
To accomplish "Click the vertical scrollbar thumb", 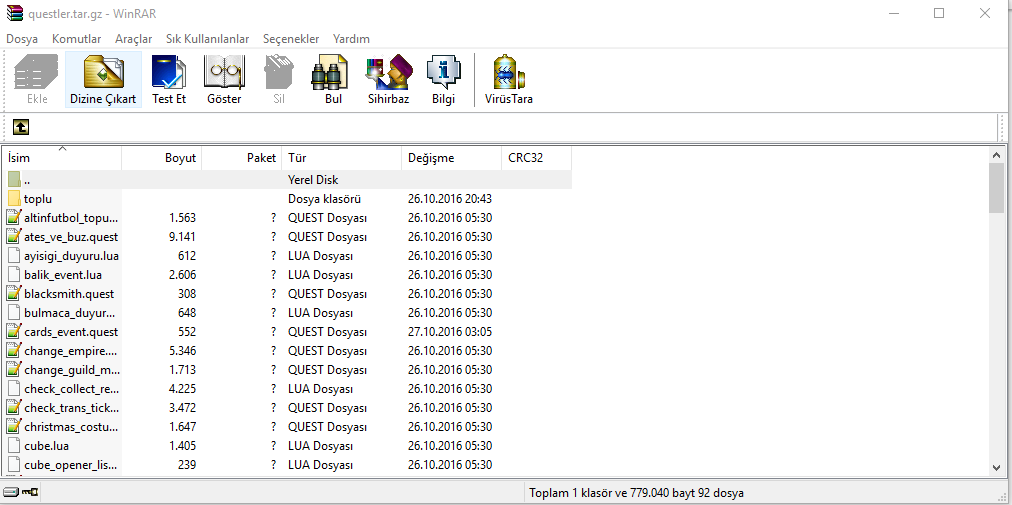I will pos(997,188).
